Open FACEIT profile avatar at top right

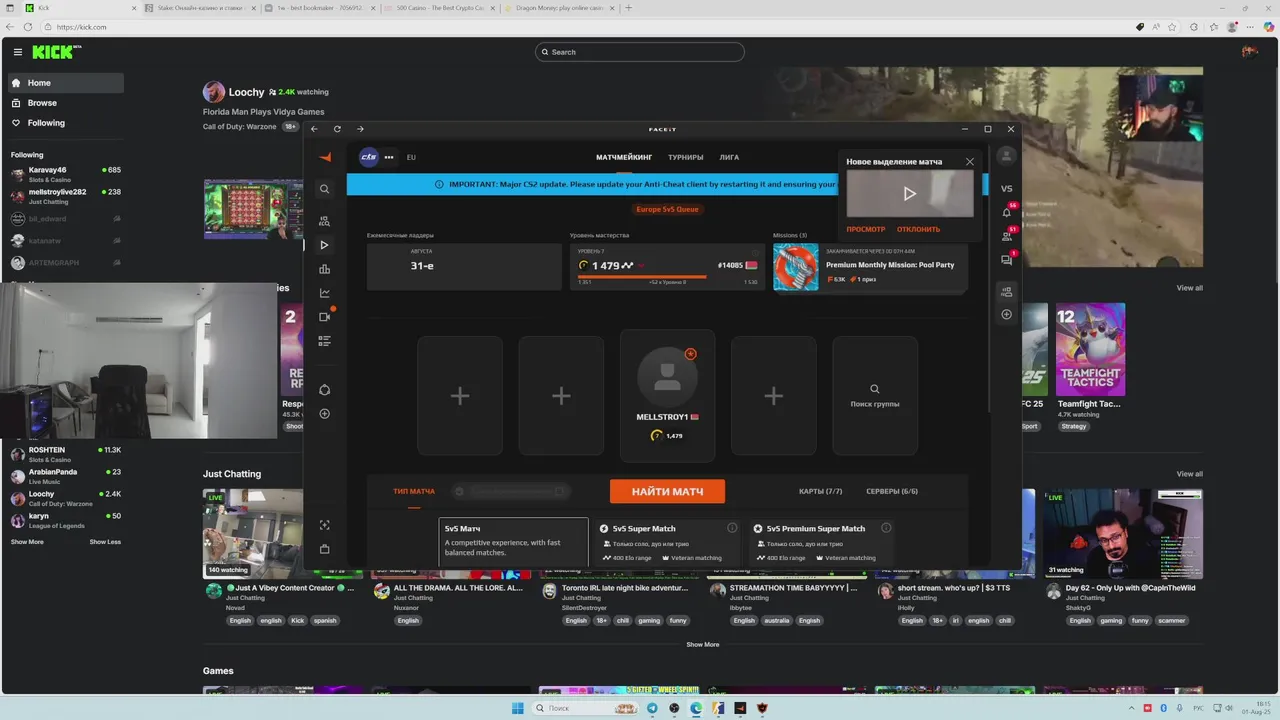pyautogui.click(x=1007, y=156)
